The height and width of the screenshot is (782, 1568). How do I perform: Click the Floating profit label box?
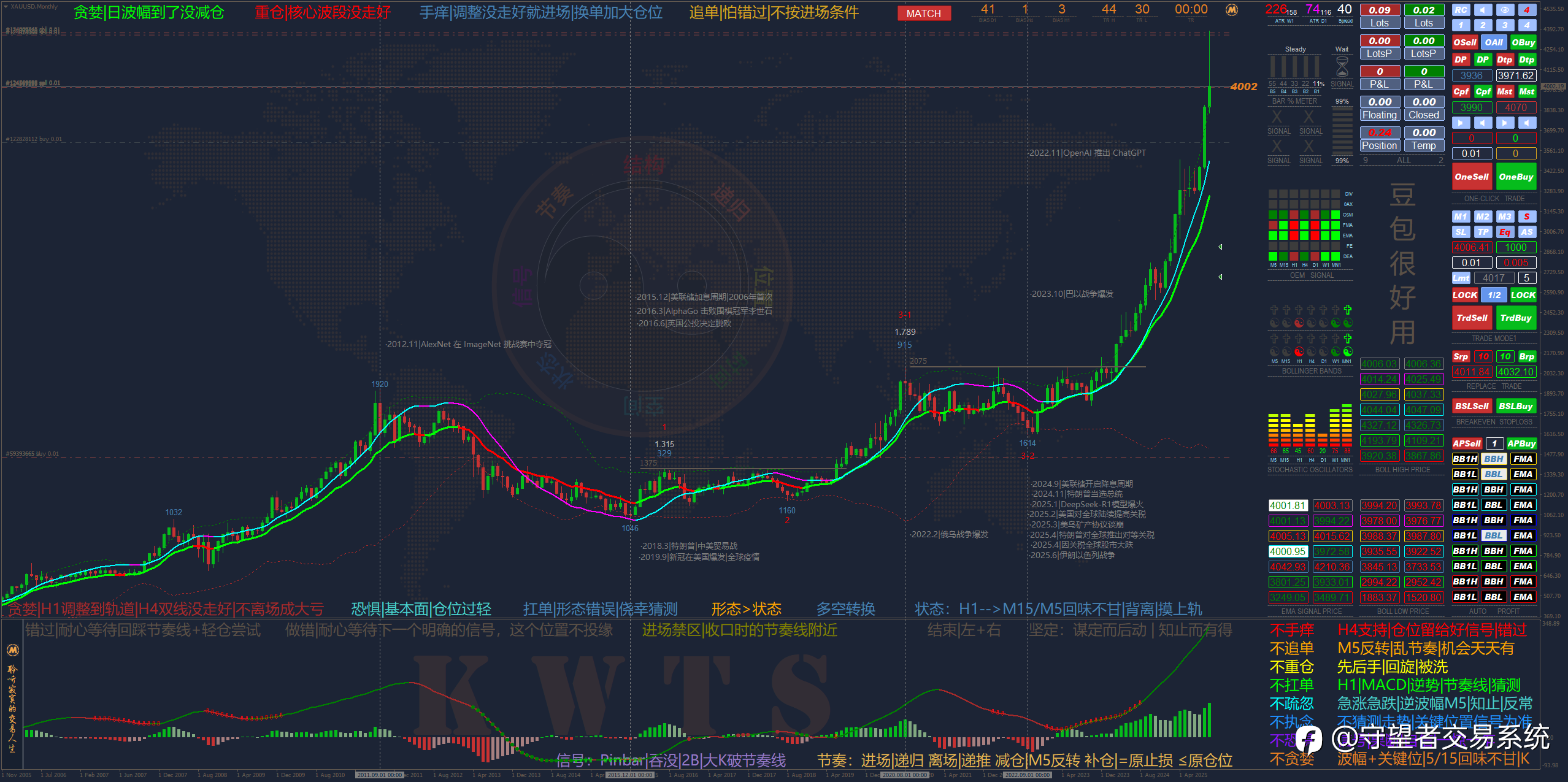pos(1379,115)
